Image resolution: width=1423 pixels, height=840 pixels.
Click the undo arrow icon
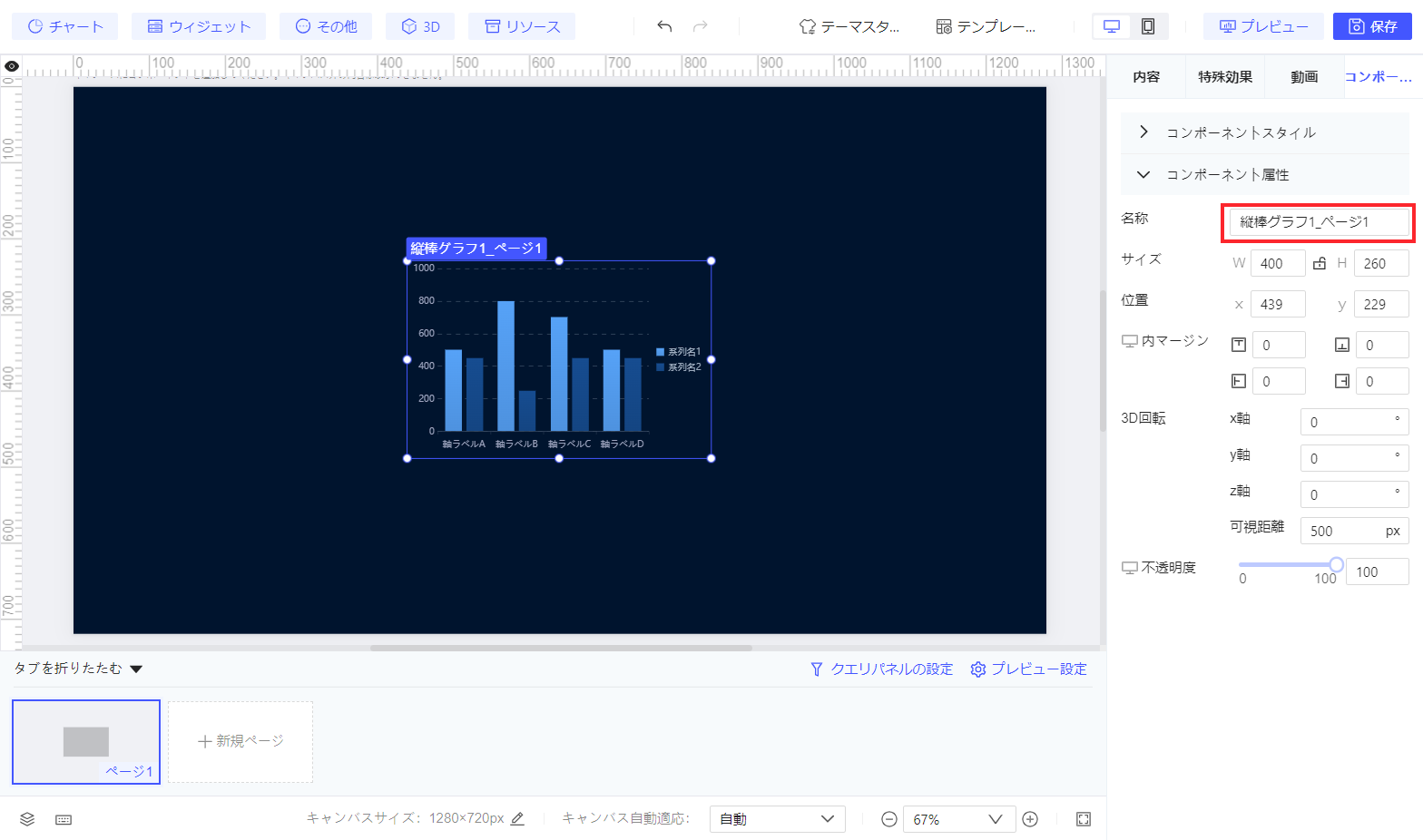664,26
